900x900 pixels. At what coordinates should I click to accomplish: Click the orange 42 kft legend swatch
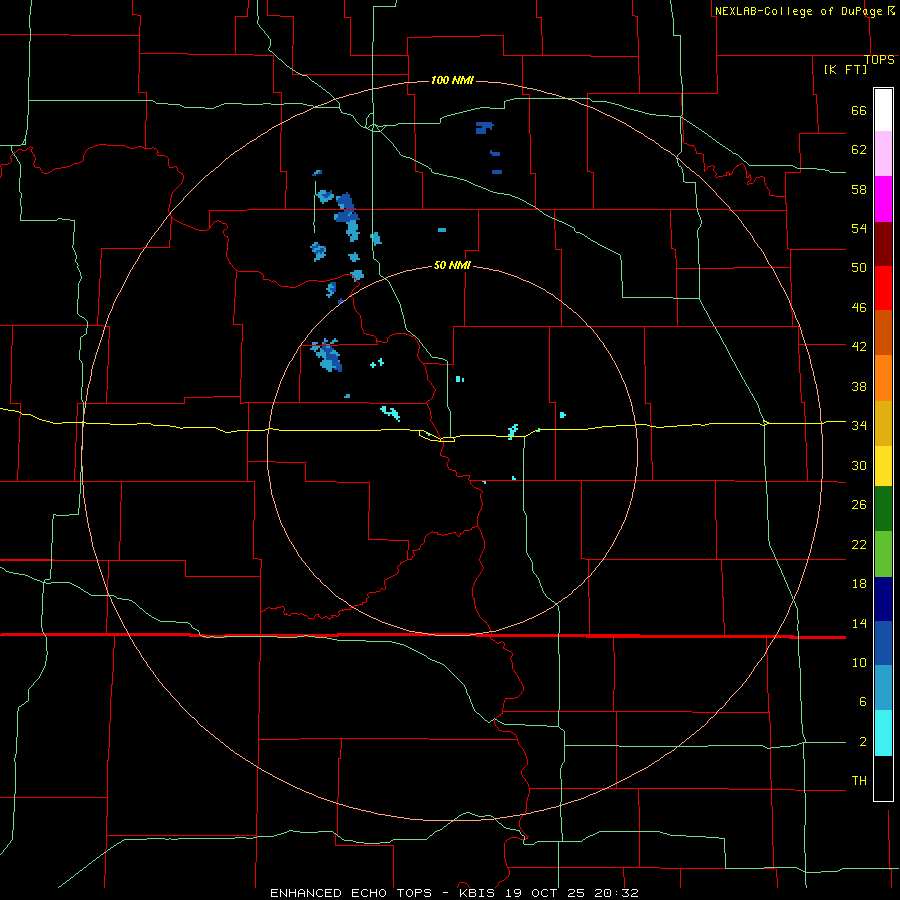point(883,378)
